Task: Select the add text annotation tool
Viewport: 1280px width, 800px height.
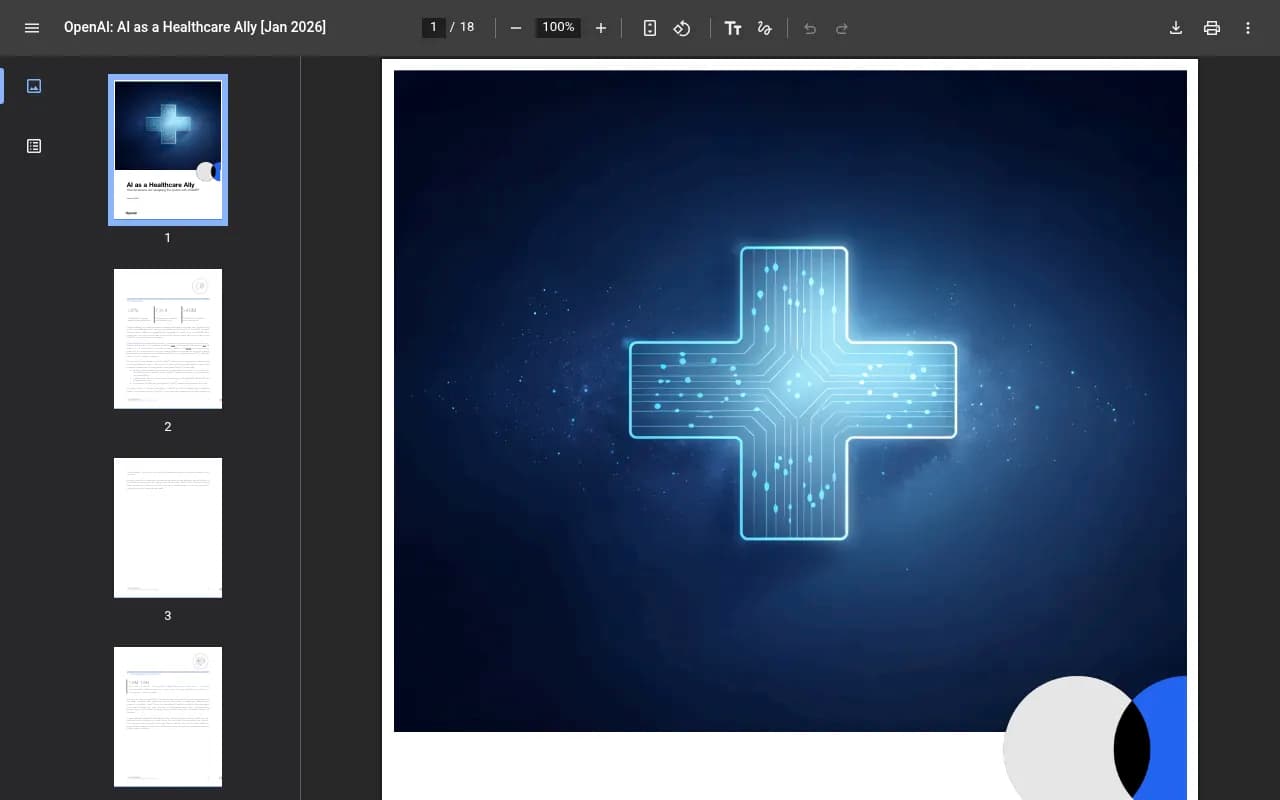Action: pyautogui.click(x=733, y=28)
